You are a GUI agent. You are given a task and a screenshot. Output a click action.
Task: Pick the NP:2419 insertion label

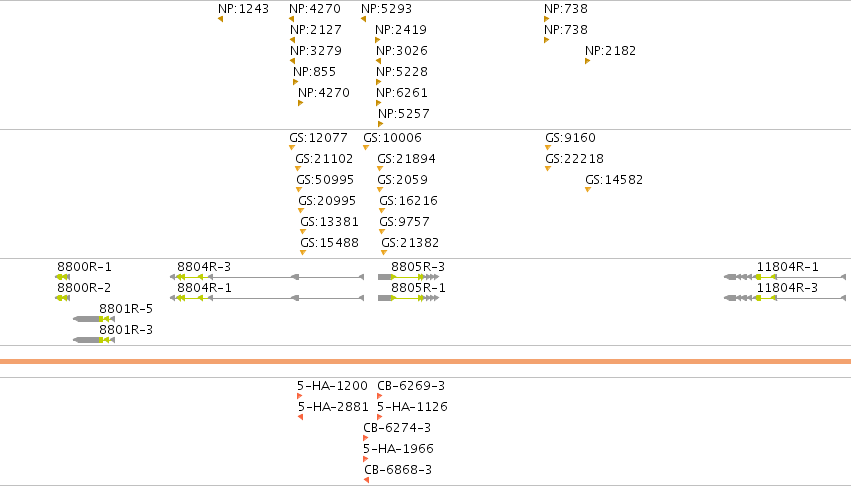pos(401,30)
